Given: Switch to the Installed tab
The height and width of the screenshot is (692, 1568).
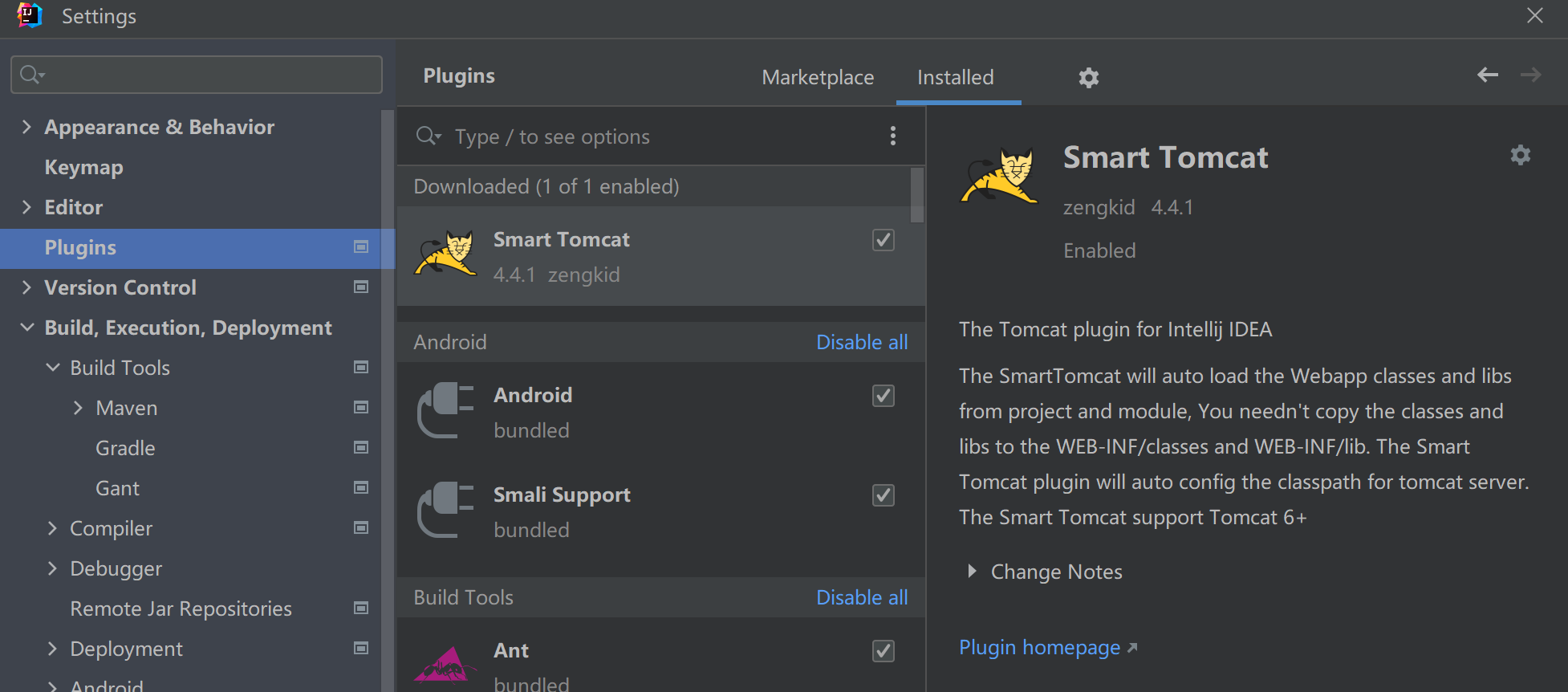Looking at the screenshot, I should (x=956, y=77).
